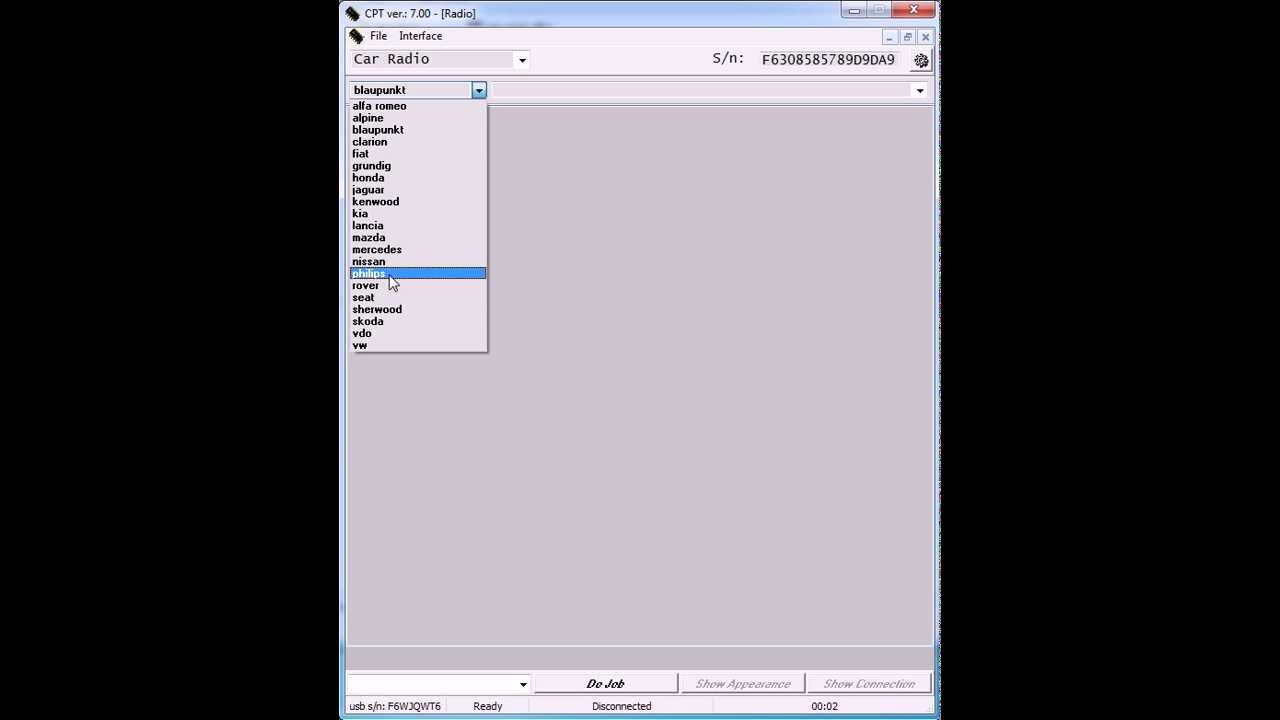Image resolution: width=1280 pixels, height=720 pixels.
Task: Click the inner window icon beside File menu
Action: [x=356, y=36]
